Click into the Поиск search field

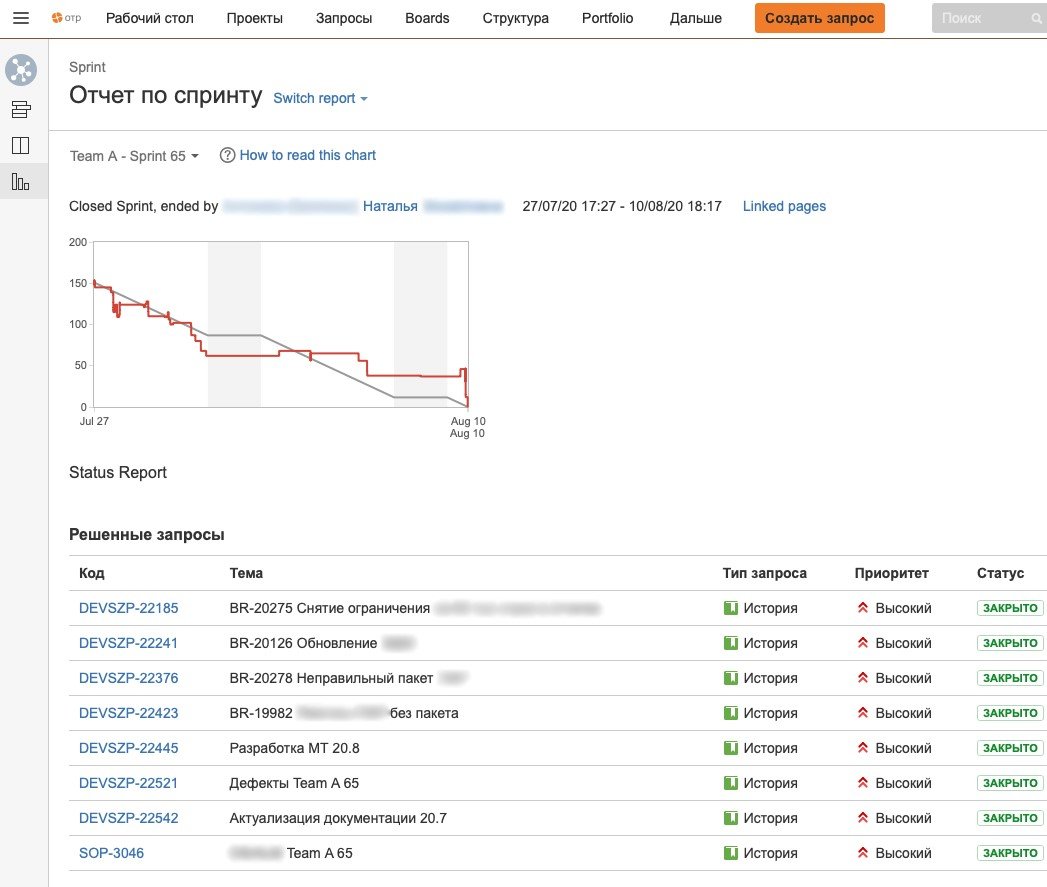click(x=990, y=18)
